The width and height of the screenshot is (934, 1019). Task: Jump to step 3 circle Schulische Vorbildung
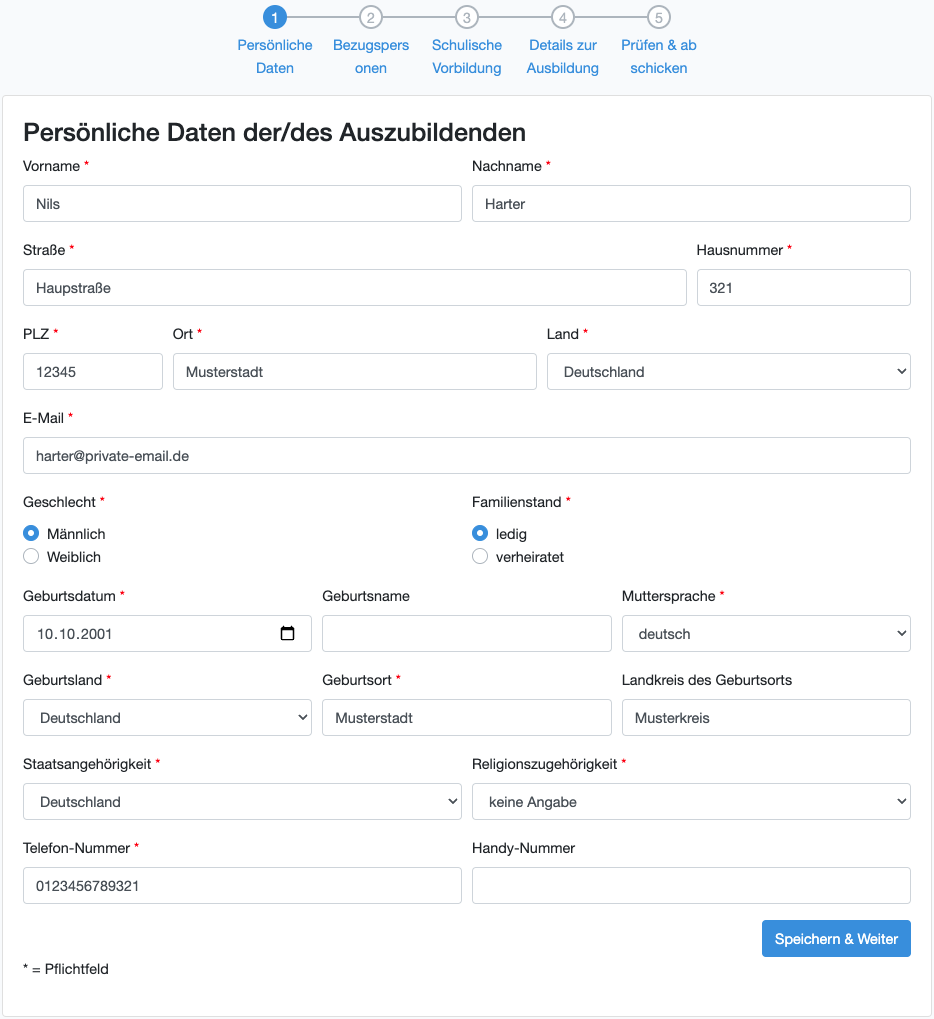point(467,17)
